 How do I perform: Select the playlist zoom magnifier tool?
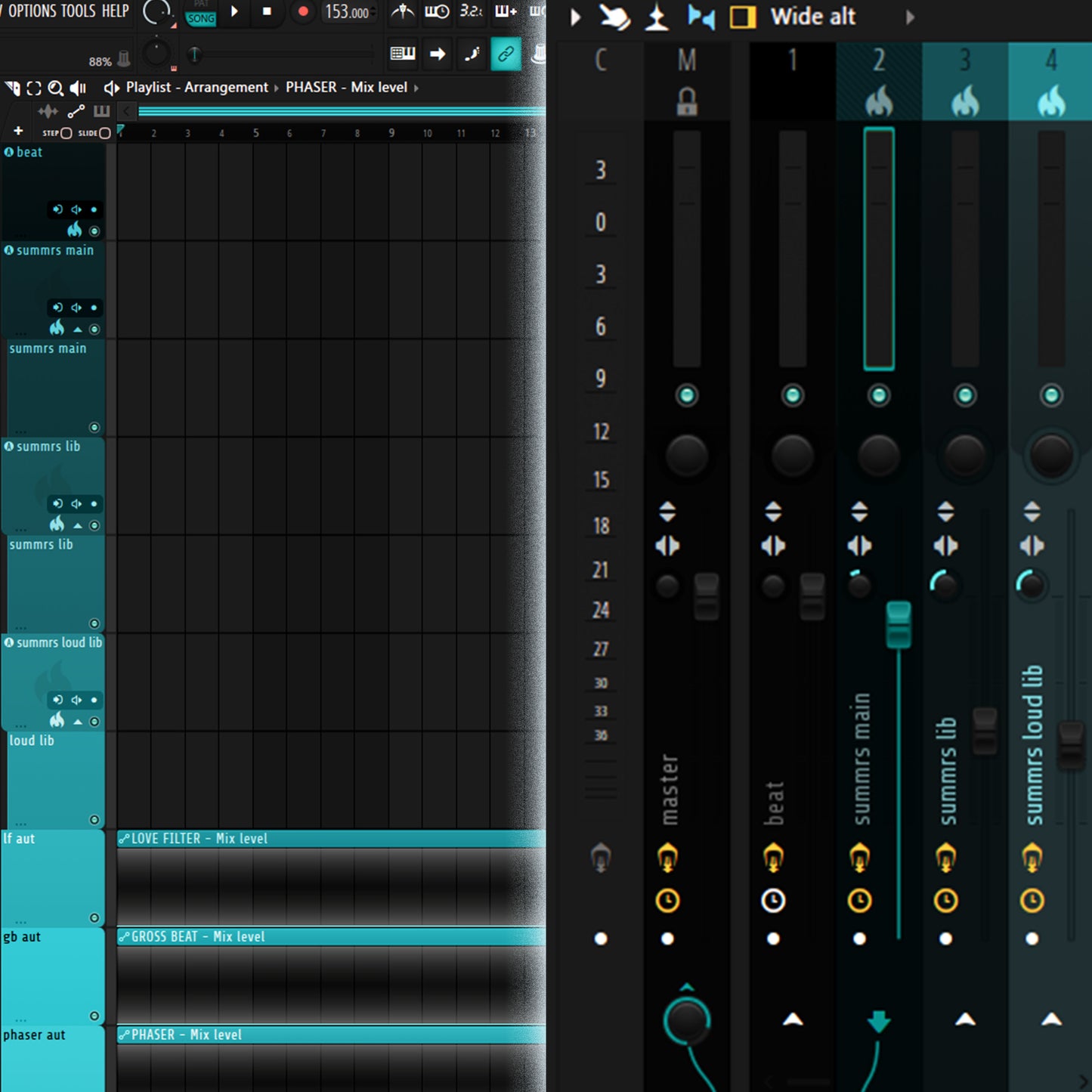pos(55,88)
